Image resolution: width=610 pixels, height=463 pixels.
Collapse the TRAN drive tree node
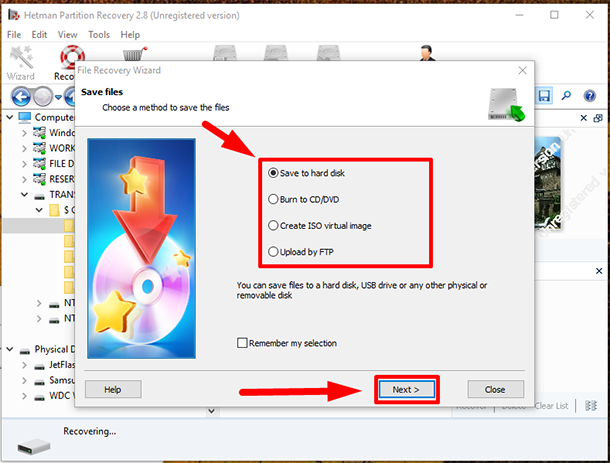[x=24, y=195]
